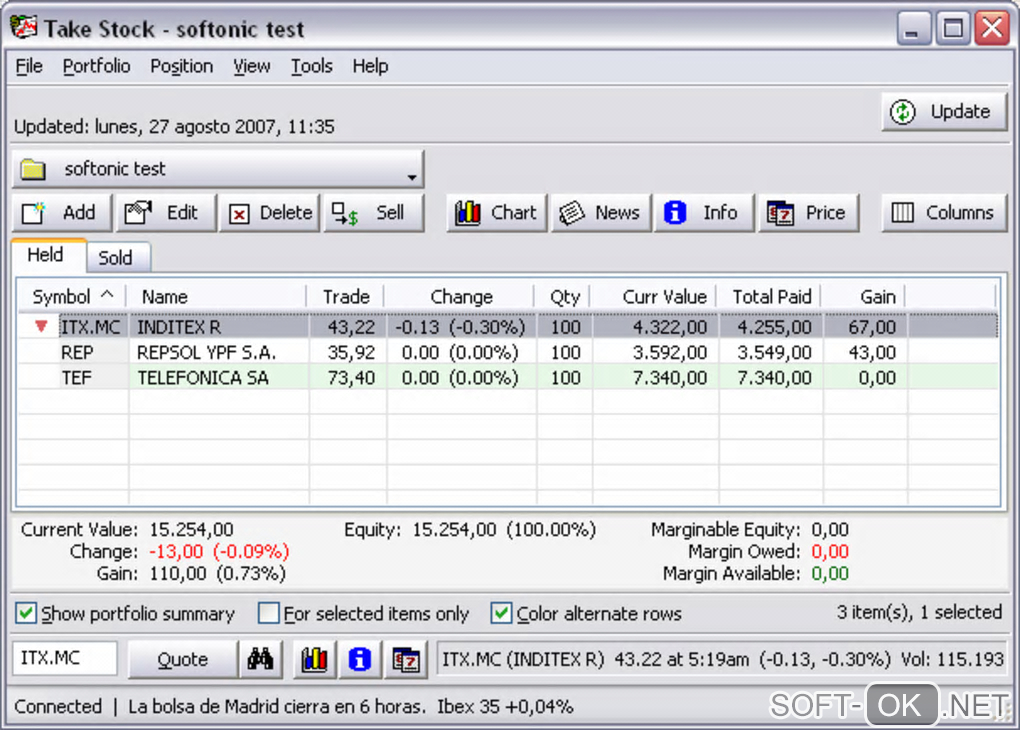Click the -13,00 (-0.09%) change value
The image size is (1020, 730).
coord(219,552)
